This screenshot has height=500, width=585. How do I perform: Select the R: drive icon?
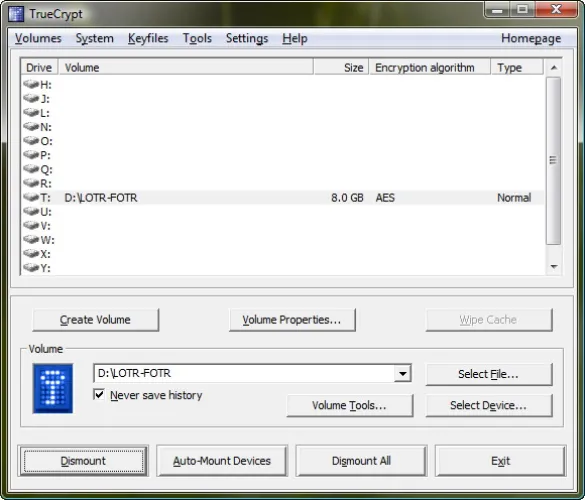click(31, 183)
